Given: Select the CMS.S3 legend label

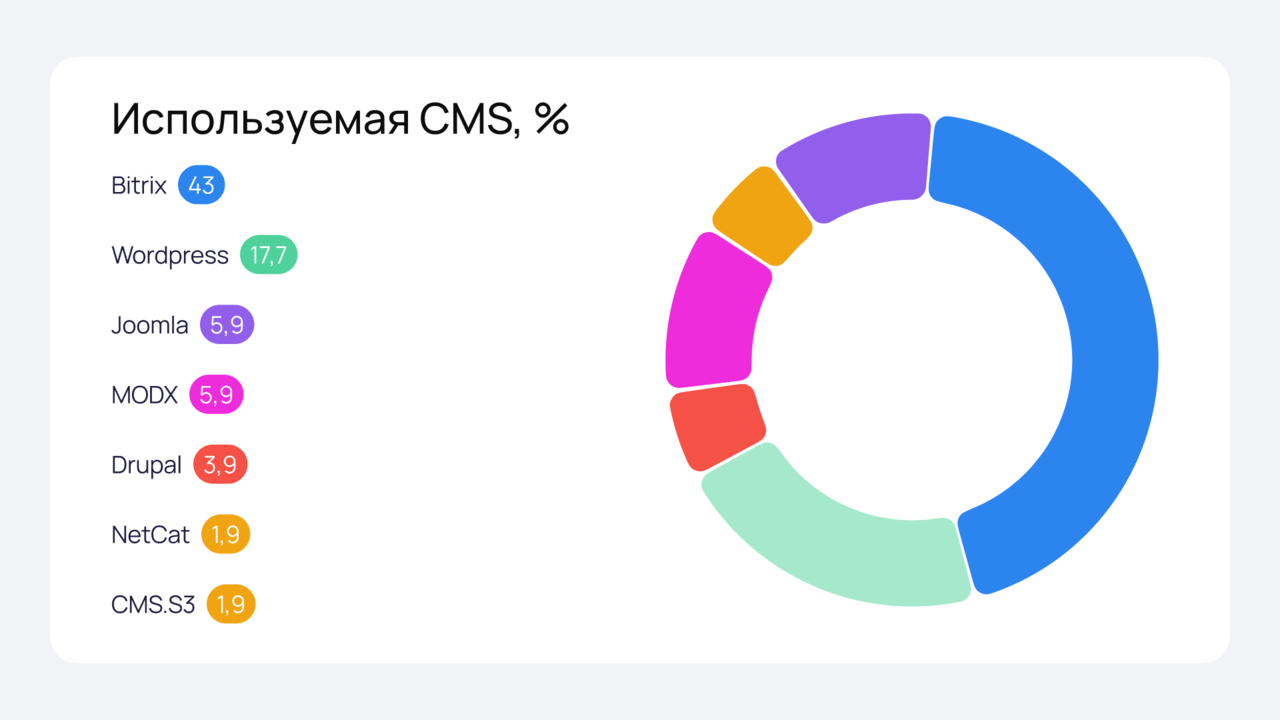Looking at the screenshot, I should point(153,605).
